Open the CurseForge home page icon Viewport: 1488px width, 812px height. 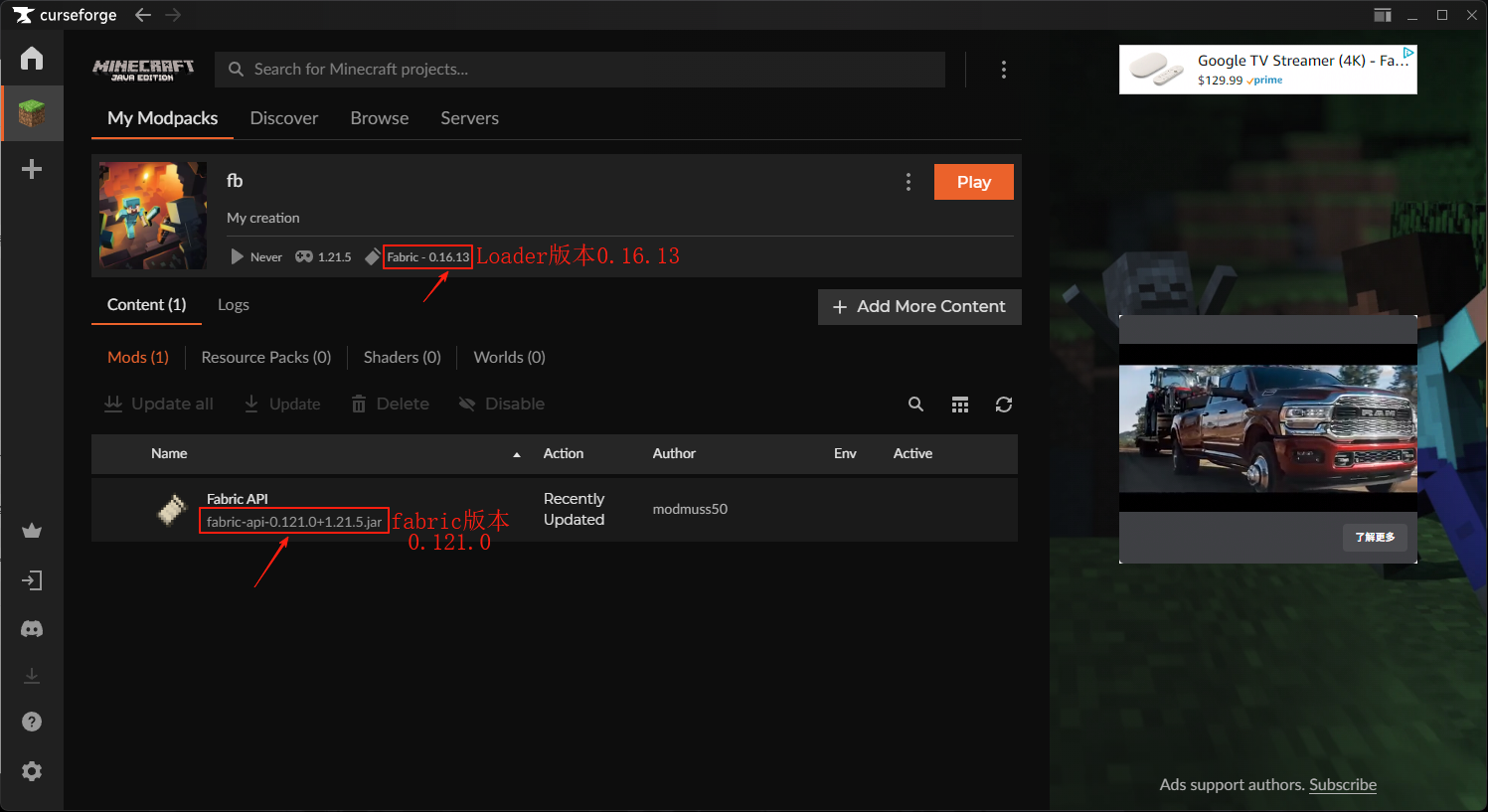pyautogui.click(x=32, y=58)
